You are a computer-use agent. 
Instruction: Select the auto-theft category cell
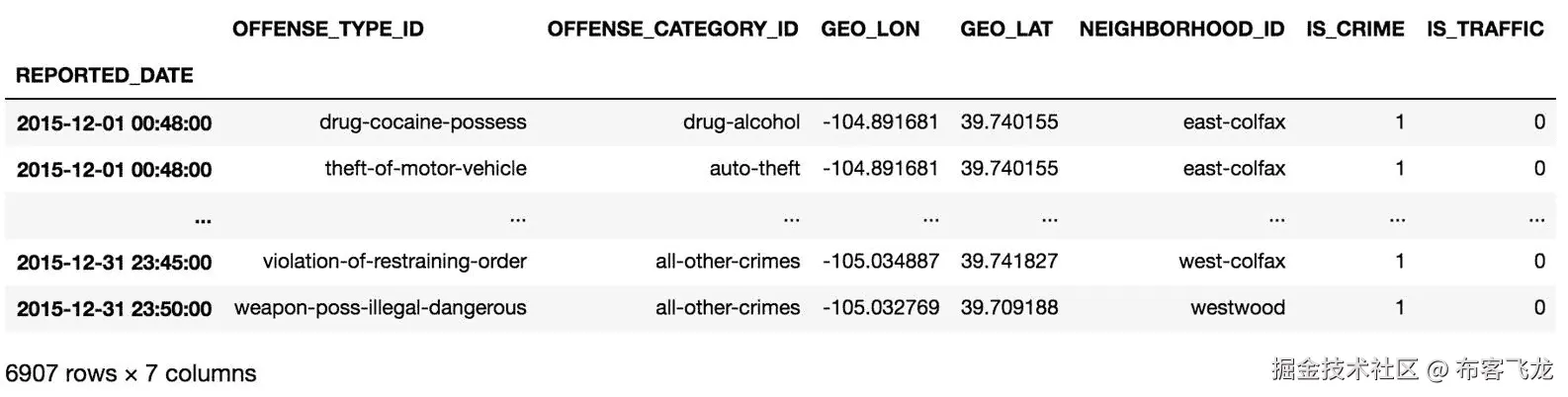(754, 169)
